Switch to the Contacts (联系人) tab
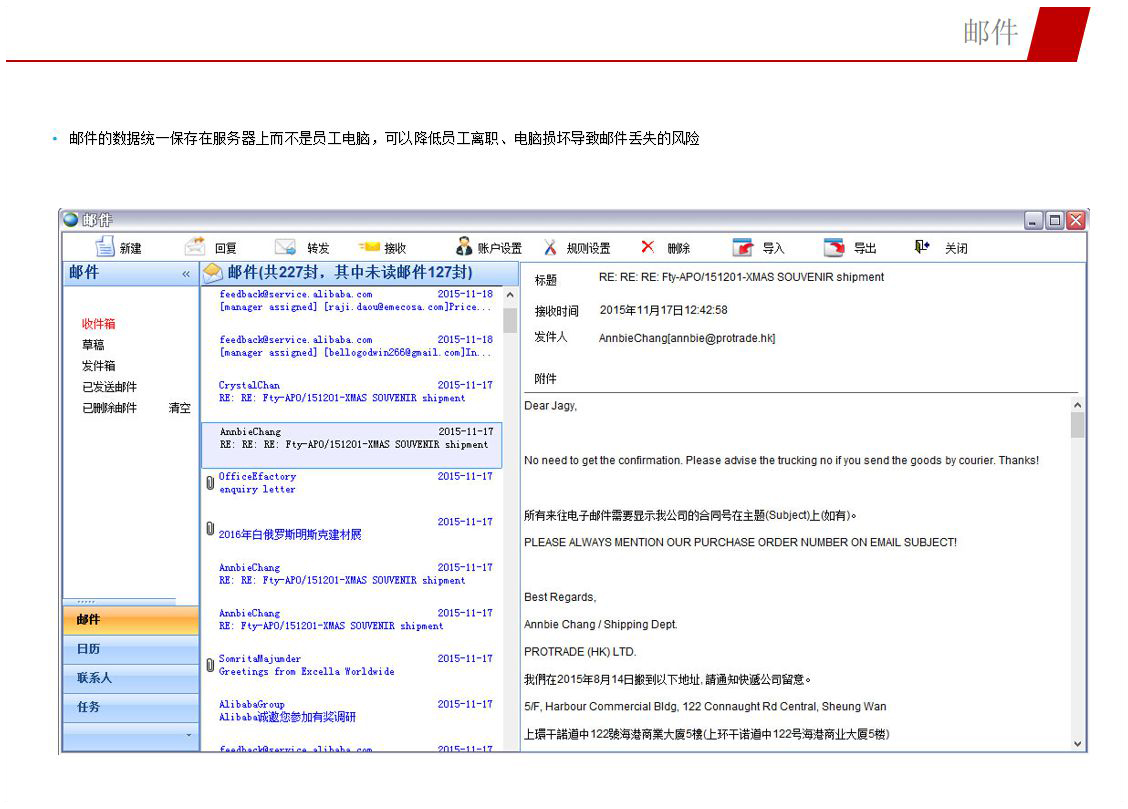Screen dimensions: 1128x809 click(x=94, y=678)
